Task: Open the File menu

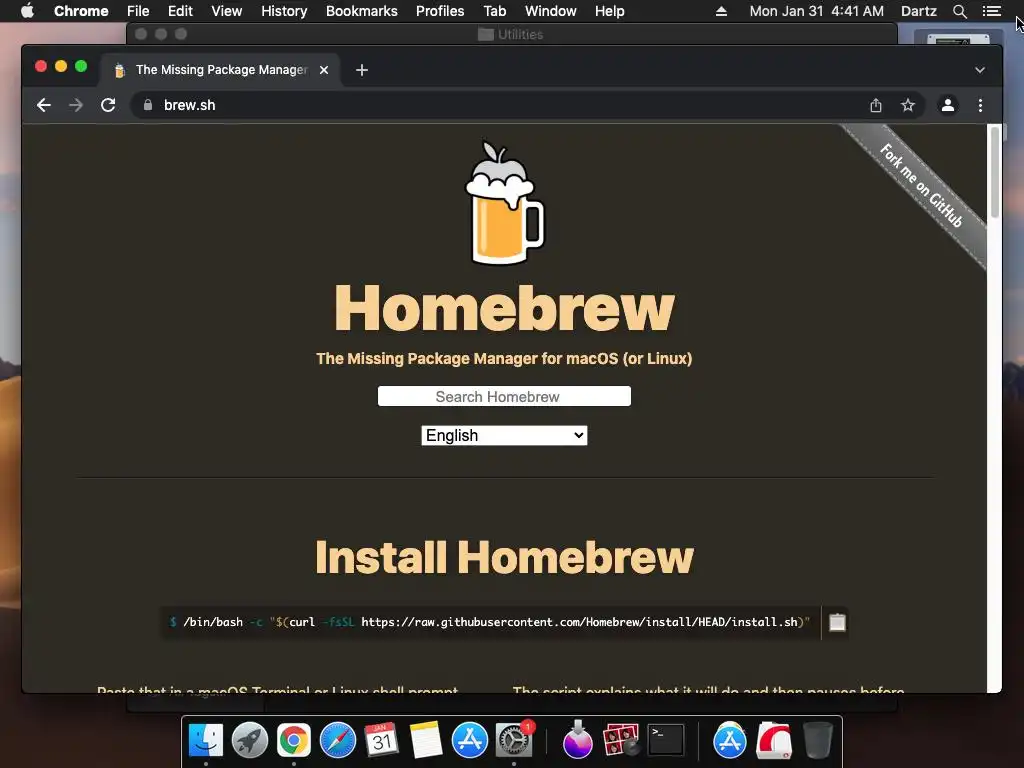Action: [x=138, y=11]
